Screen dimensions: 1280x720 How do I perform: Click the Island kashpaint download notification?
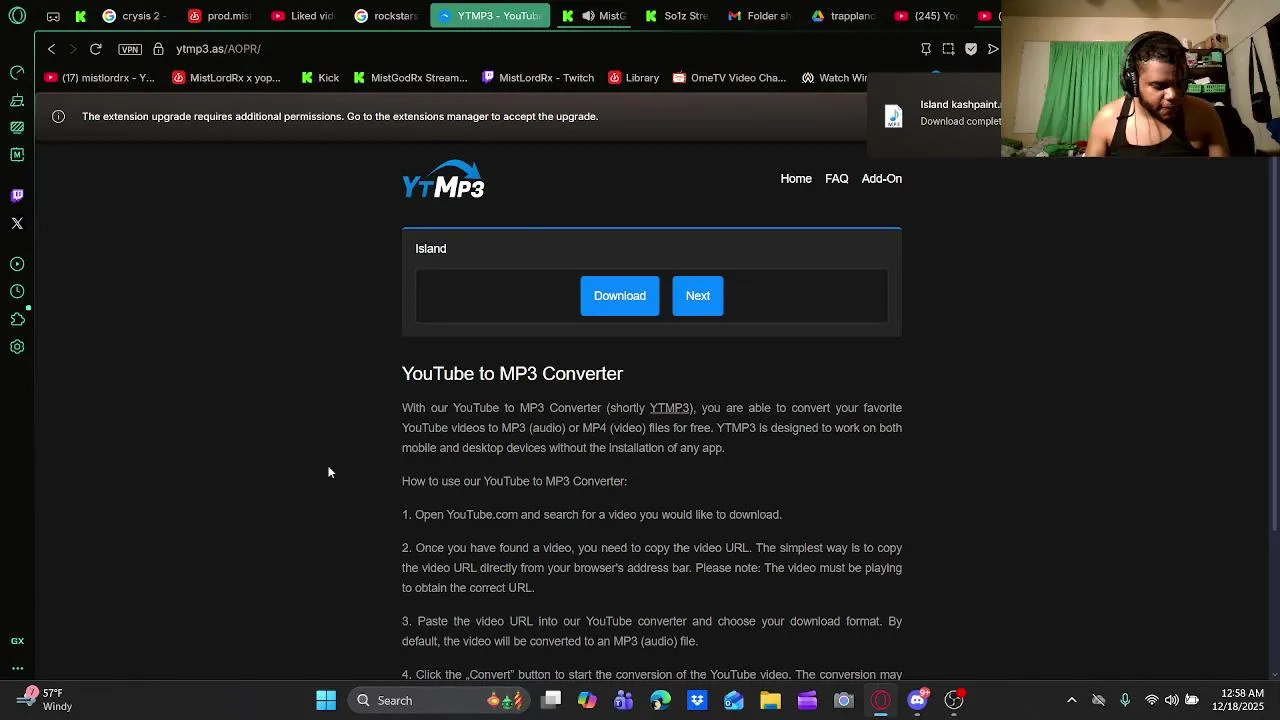(x=935, y=113)
